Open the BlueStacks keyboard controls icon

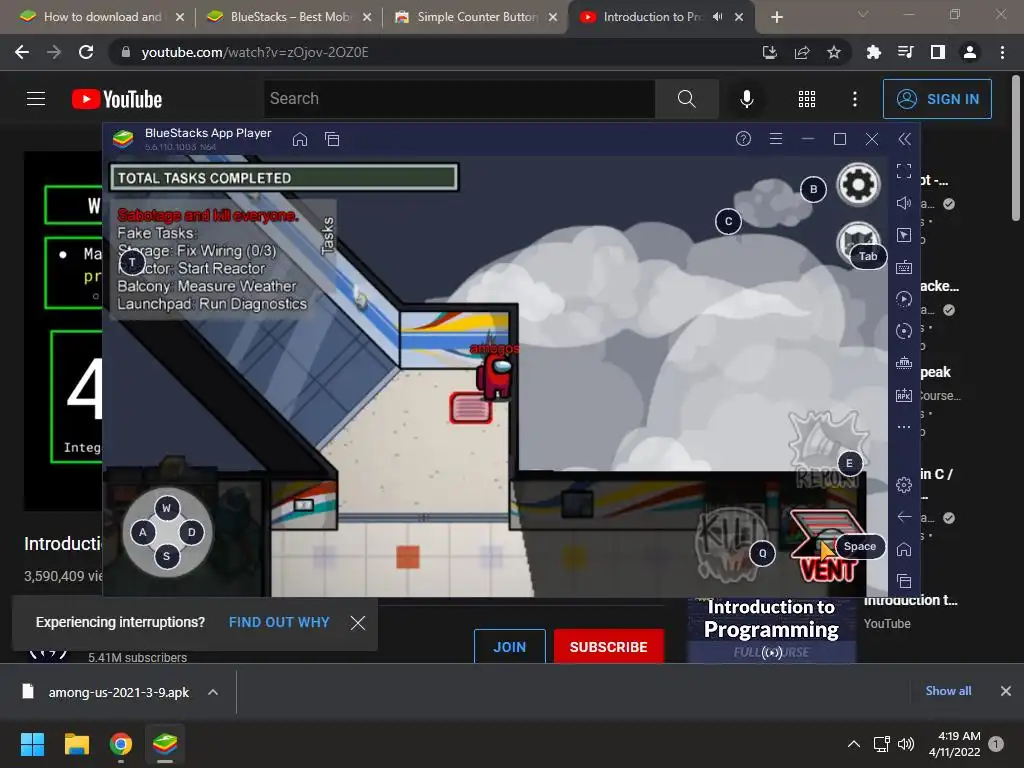pos(904,267)
